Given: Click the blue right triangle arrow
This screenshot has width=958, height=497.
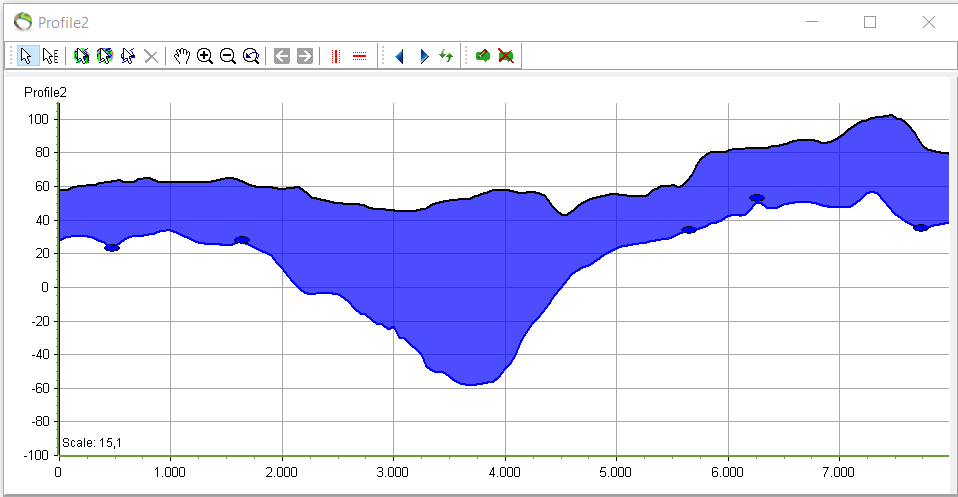Looking at the screenshot, I should point(424,56).
